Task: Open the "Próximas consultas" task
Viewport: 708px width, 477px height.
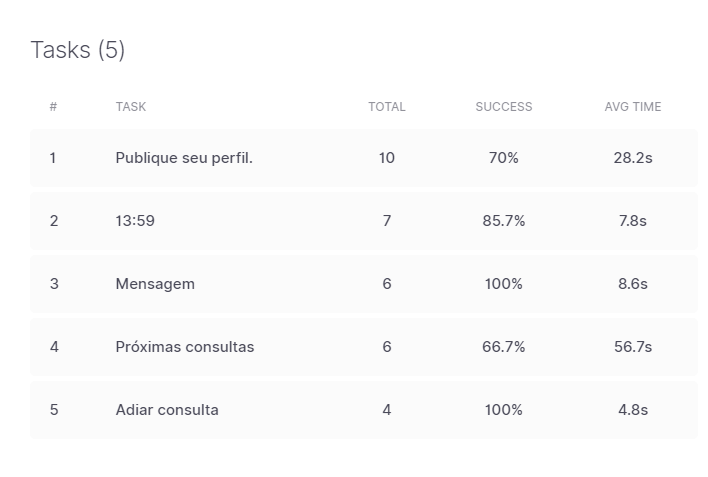Action: [x=185, y=347]
